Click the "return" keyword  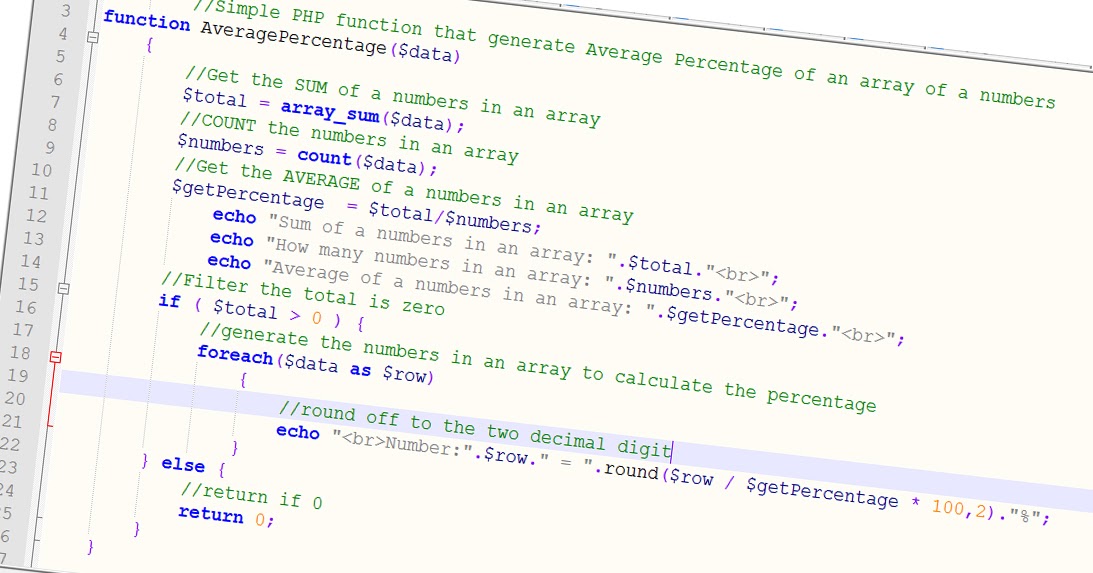[x=211, y=513]
